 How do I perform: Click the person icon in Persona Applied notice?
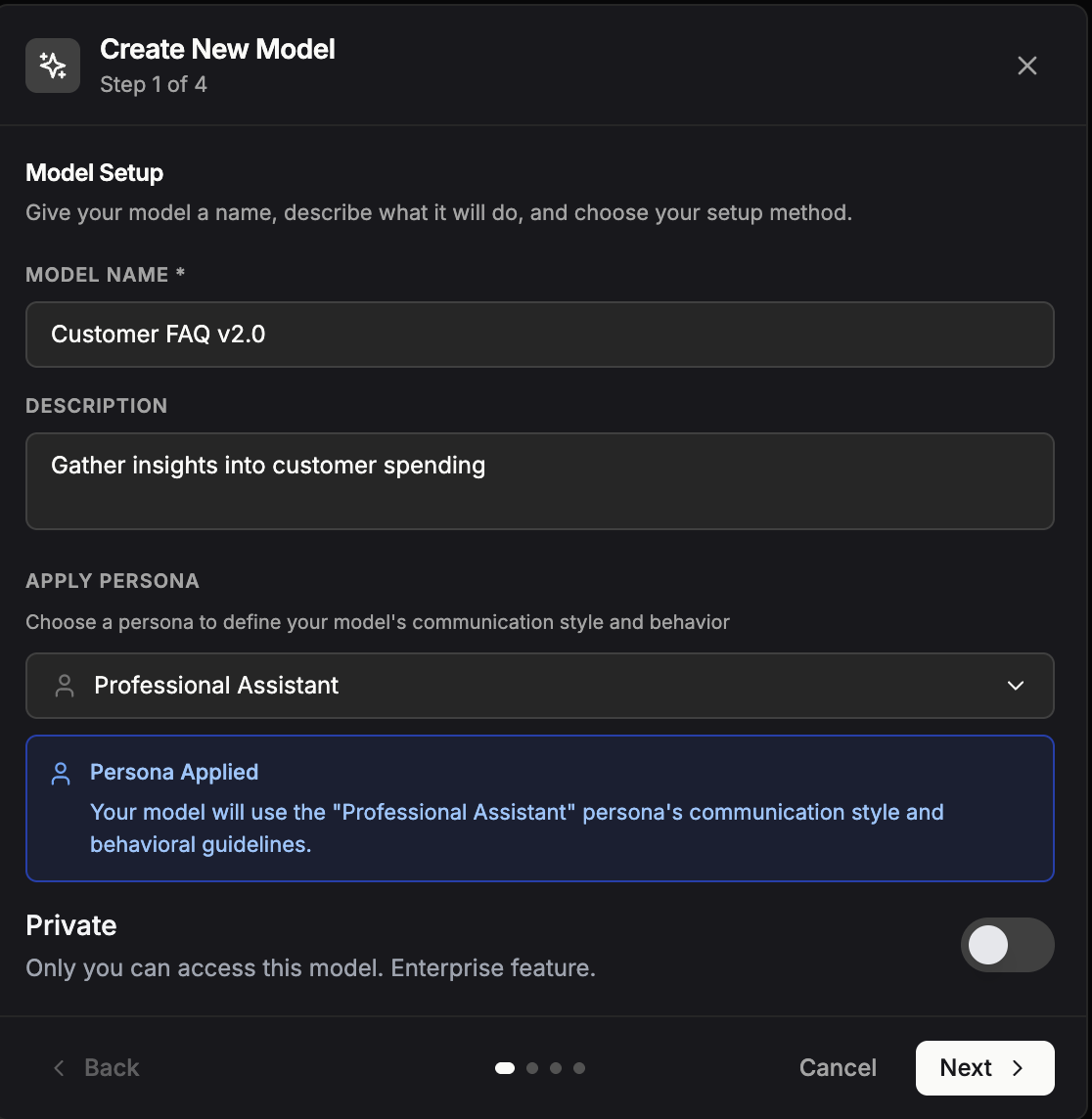(61, 774)
